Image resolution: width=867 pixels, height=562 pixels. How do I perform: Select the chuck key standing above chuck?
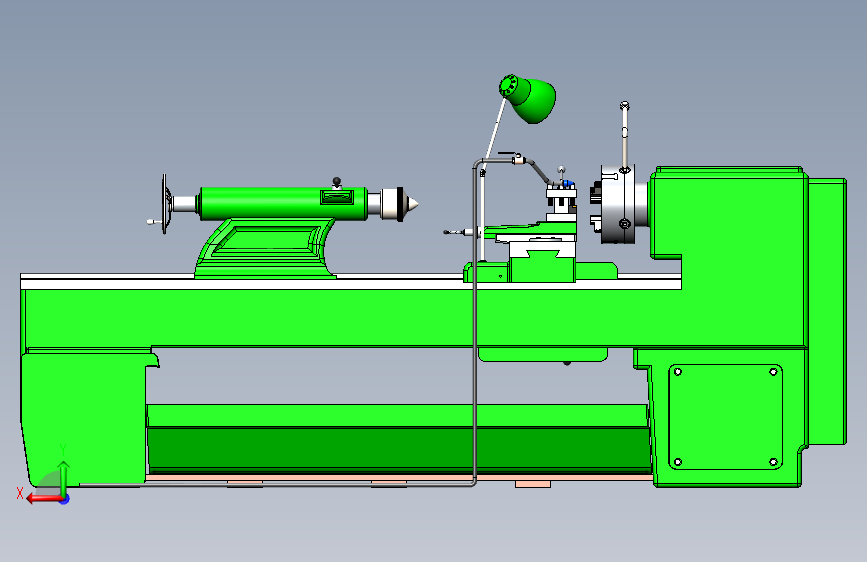point(625,136)
